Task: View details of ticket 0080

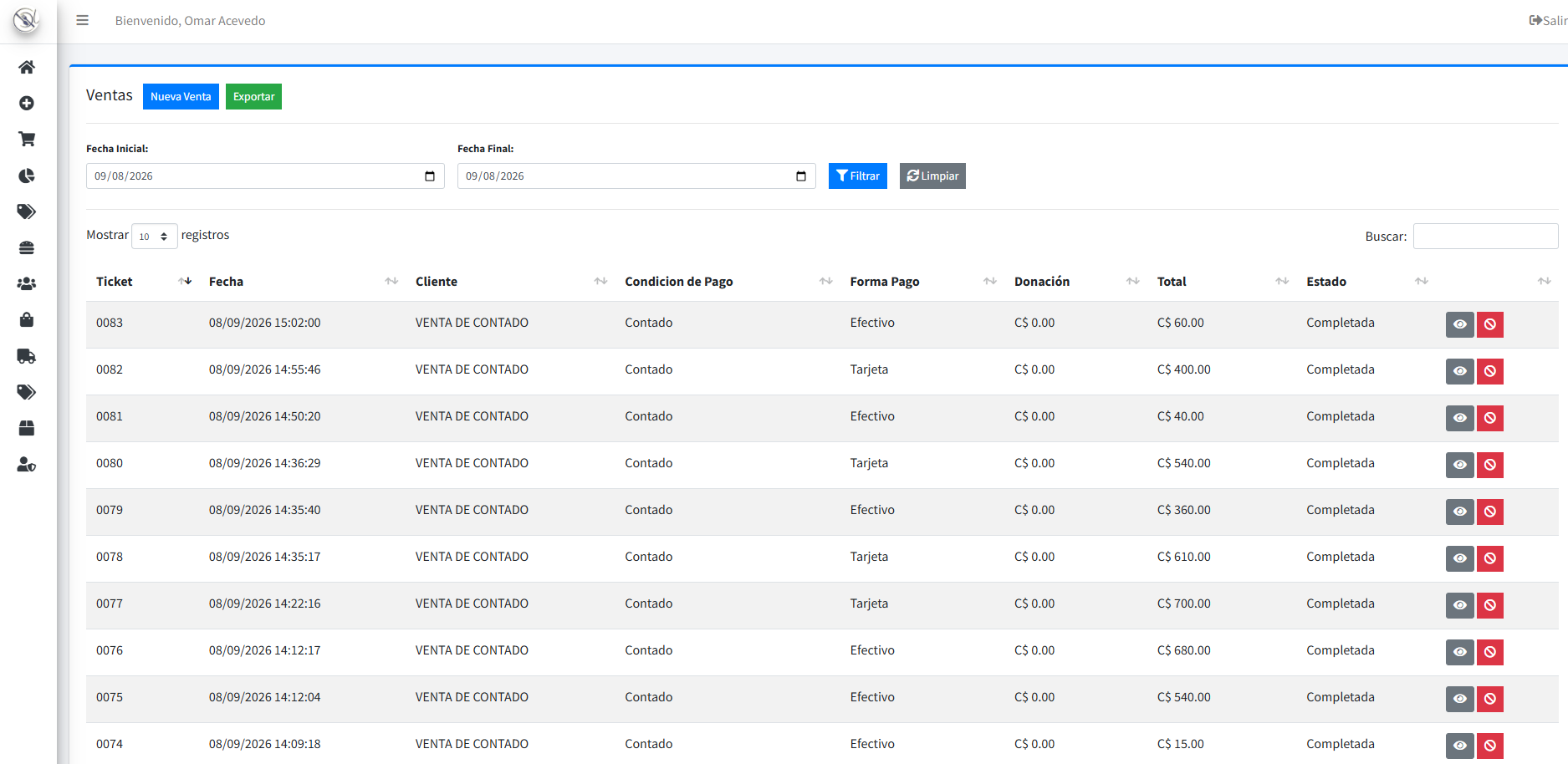Action: 1460,465
